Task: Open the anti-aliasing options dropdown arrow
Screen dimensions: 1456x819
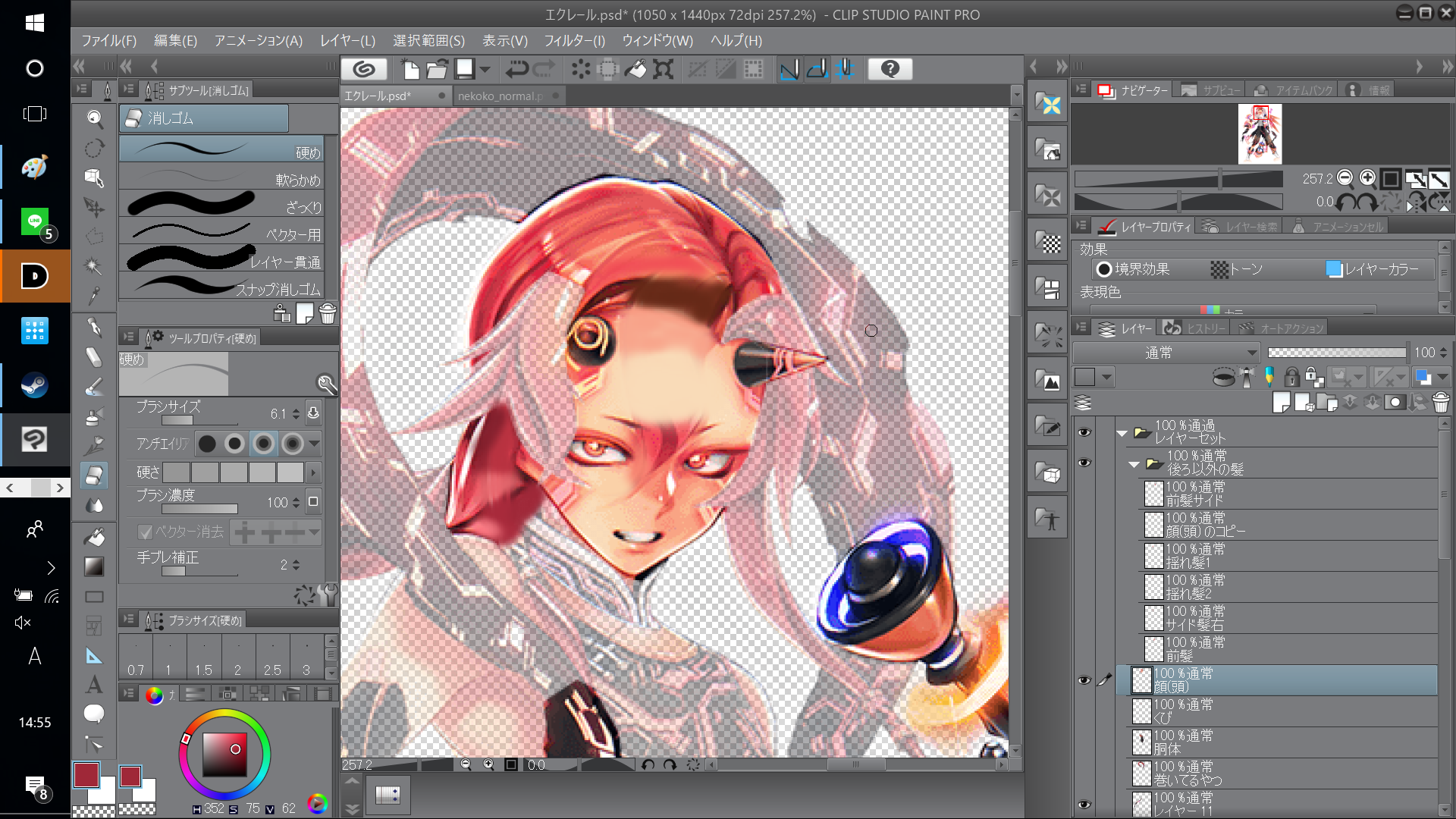Action: tap(314, 444)
